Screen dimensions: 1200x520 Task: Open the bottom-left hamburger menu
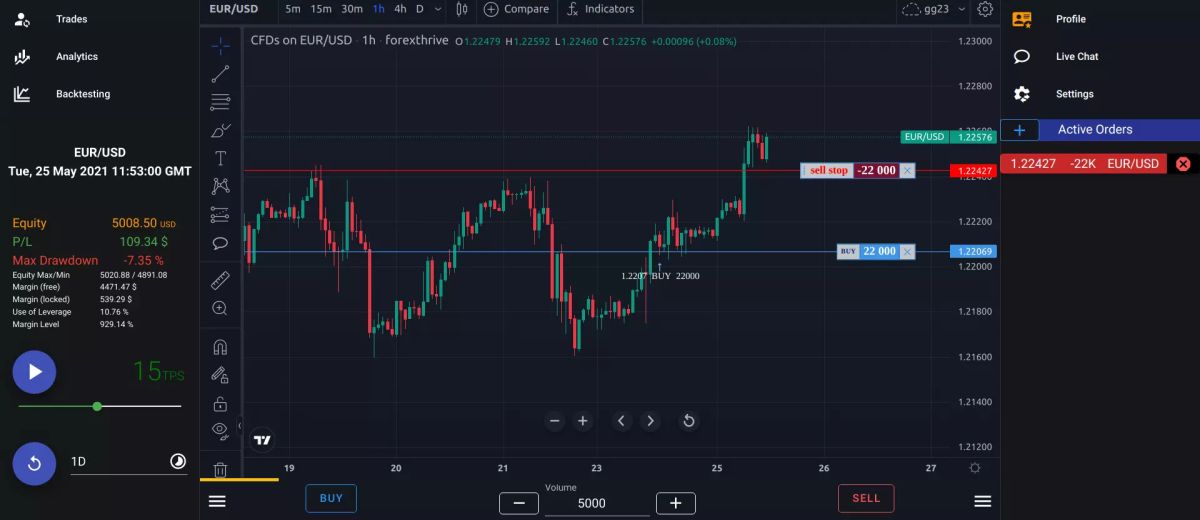tap(217, 501)
